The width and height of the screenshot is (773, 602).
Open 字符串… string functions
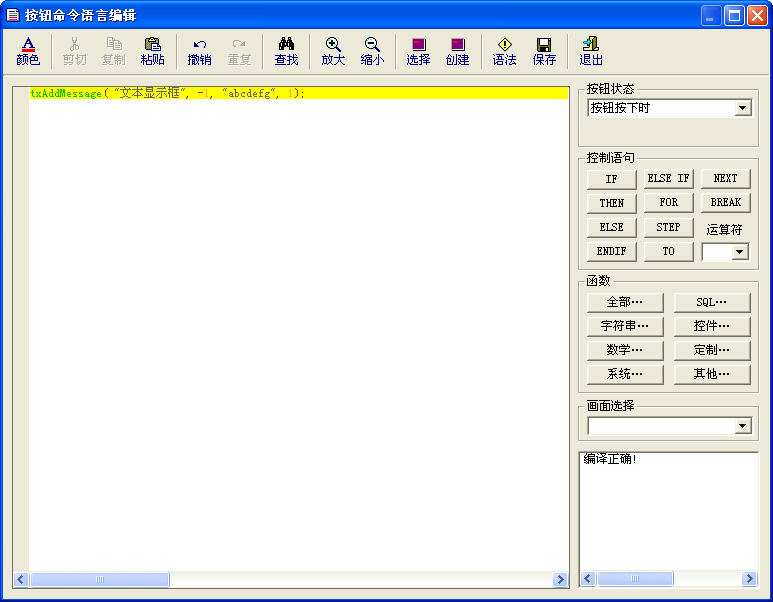pos(625,326)
